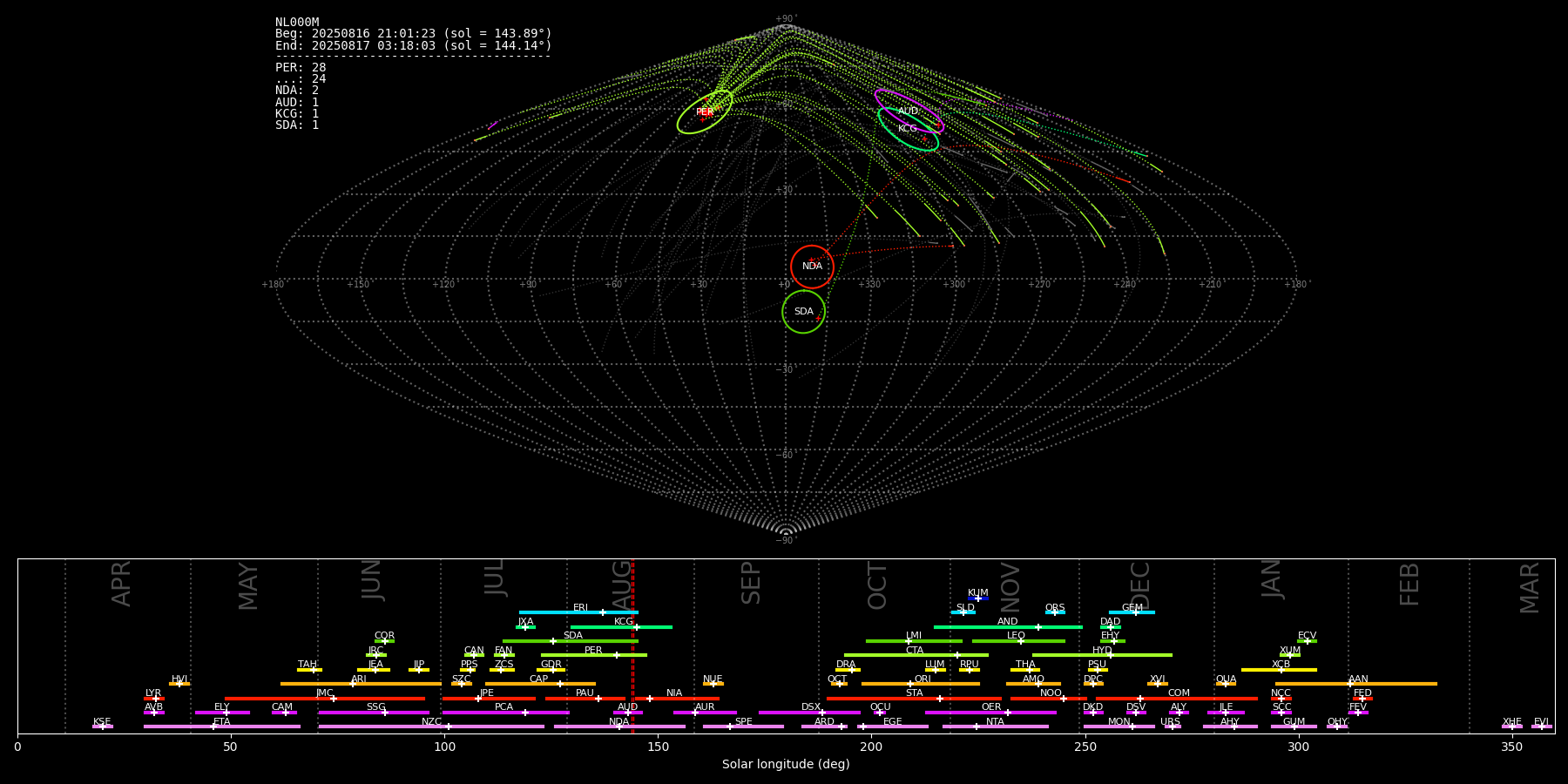
Task: Click the +90° label atop the sky map
Action: click(786, 19)
